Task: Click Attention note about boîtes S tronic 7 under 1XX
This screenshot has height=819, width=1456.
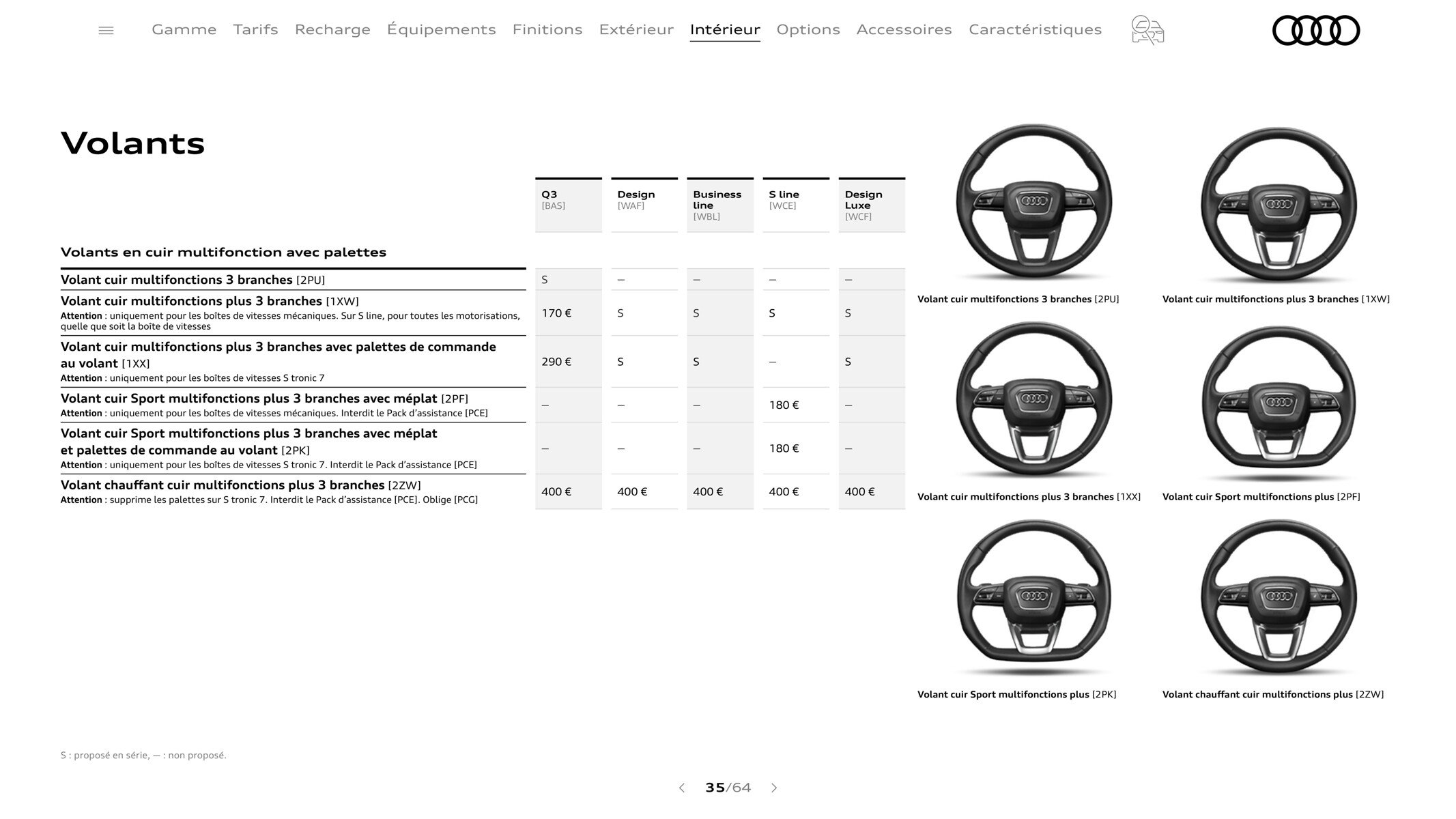Action: point(192,378)
